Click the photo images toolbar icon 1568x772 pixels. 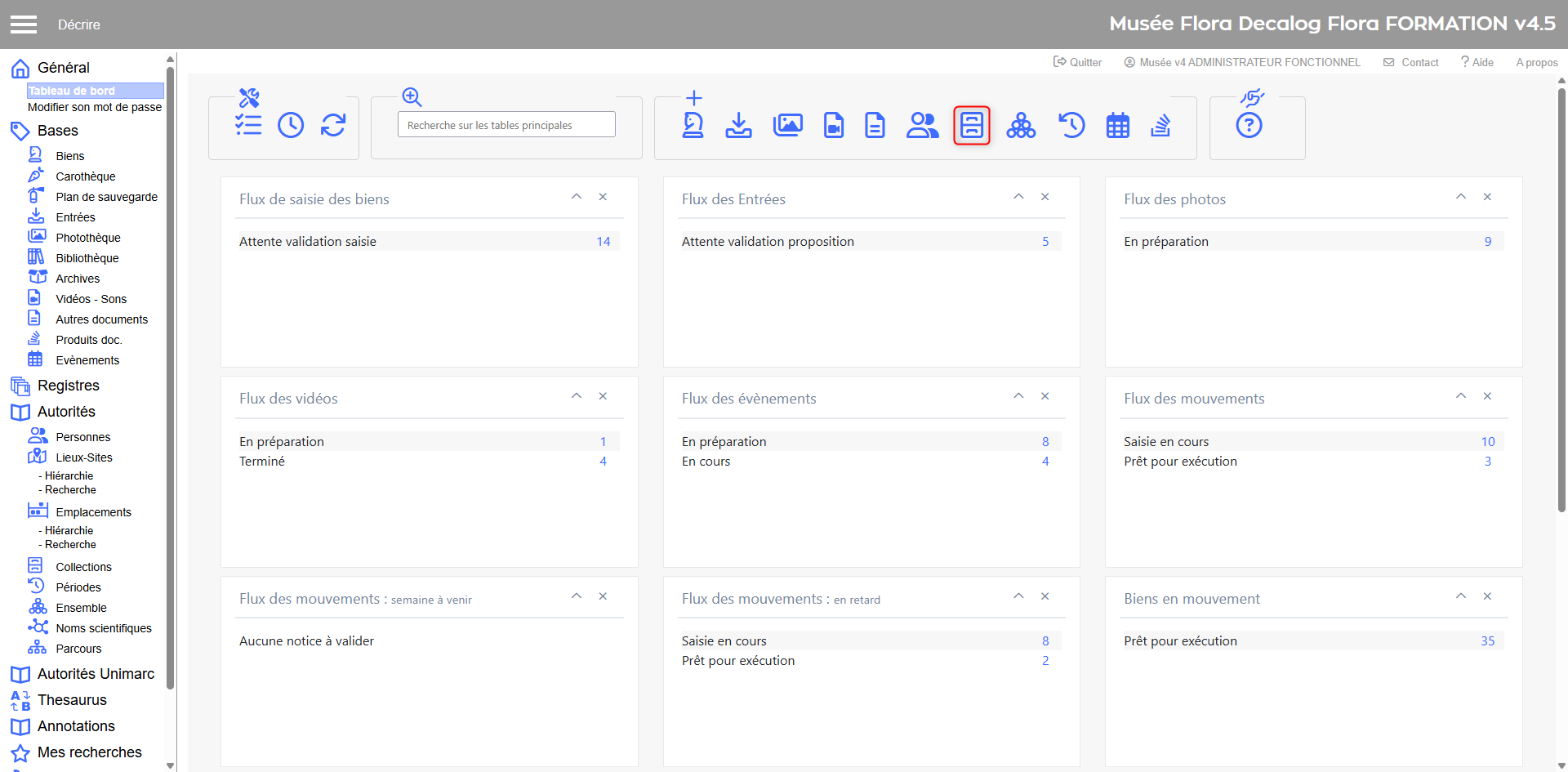pos(787,125)
